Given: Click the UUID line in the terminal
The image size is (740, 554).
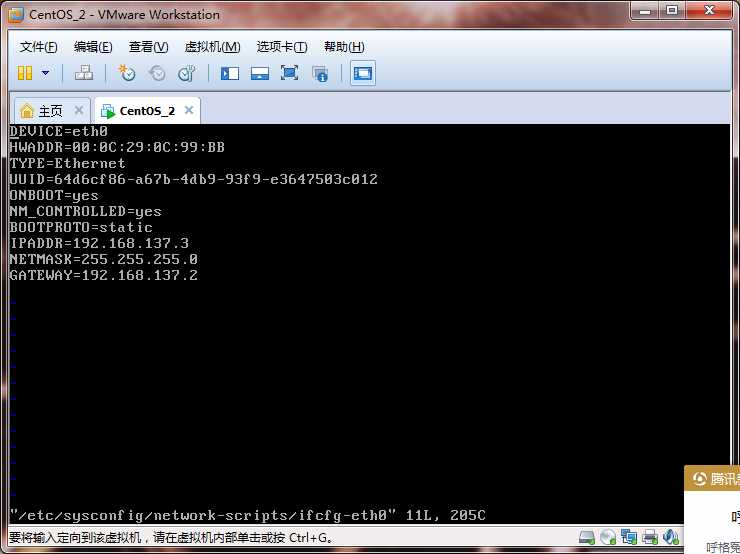Looking at the screenshot, I should point(193,179).
